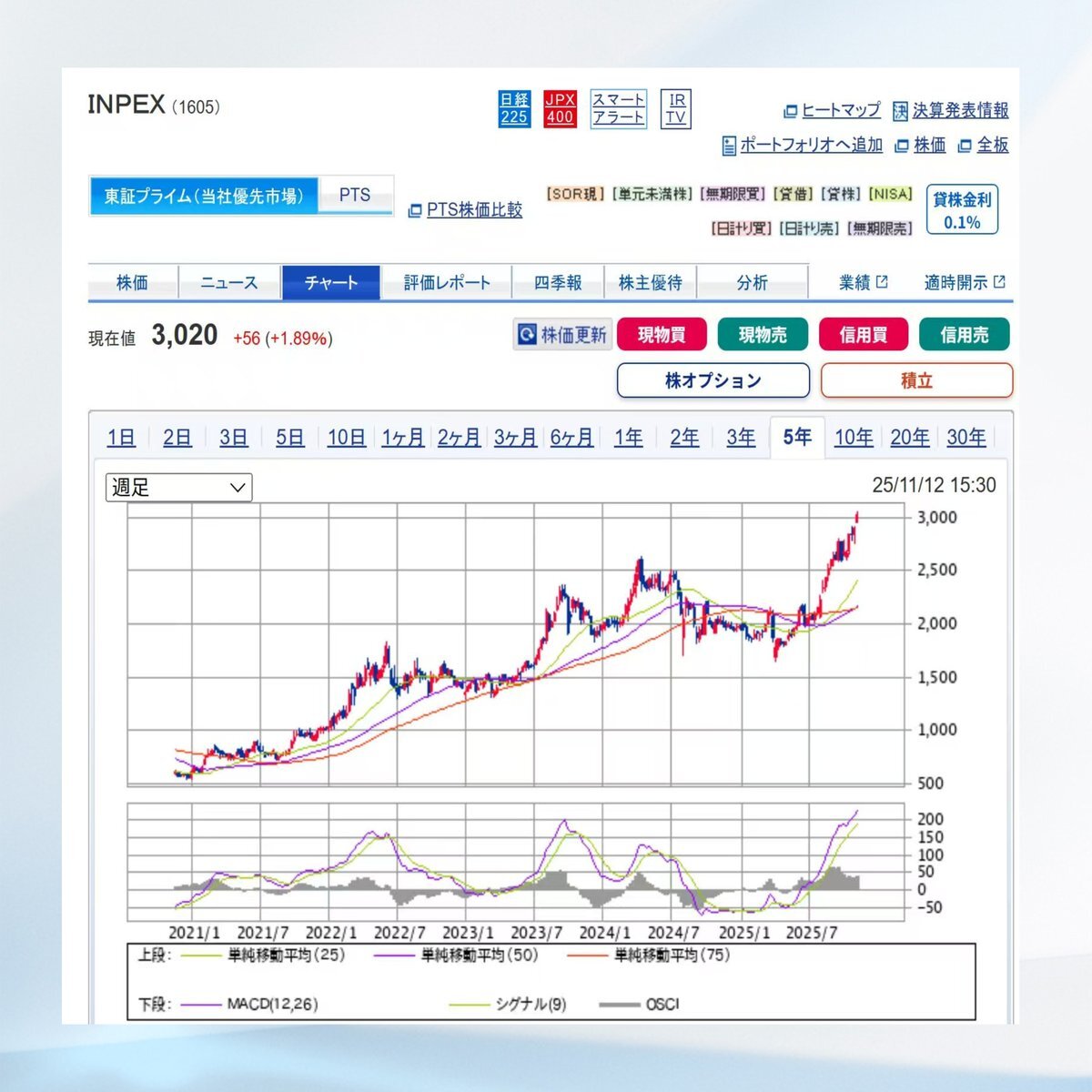Screen dimensions: 1092x1092
Task: Open the スマートアラート badge
Action: click(x=619, y=109)
